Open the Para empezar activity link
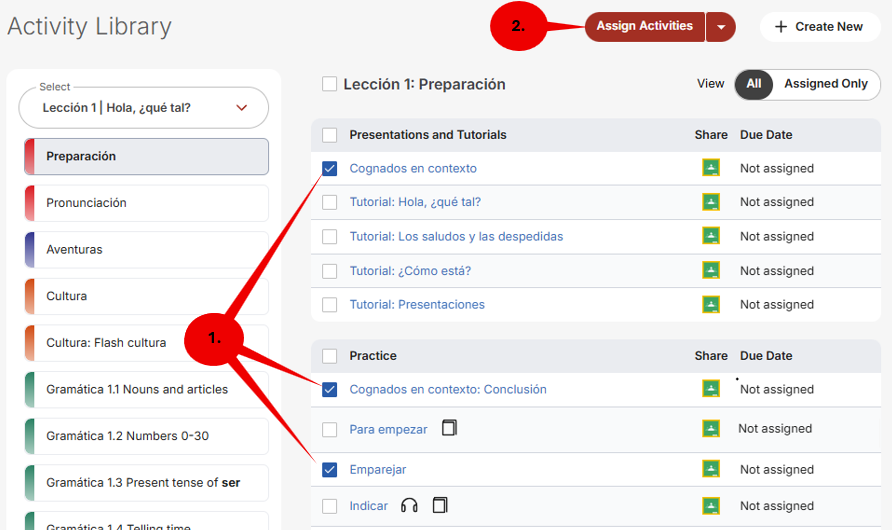The height and width of the screenshot is (530, 892). coord(388,429)
